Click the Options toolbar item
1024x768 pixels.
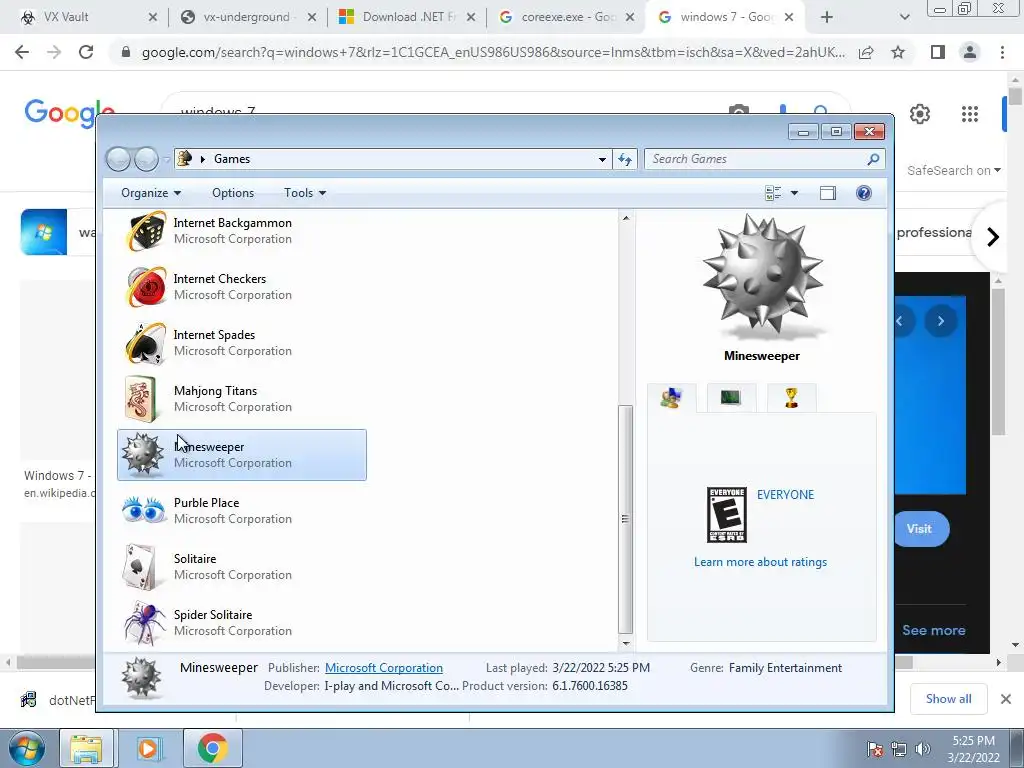pos(233,193)
